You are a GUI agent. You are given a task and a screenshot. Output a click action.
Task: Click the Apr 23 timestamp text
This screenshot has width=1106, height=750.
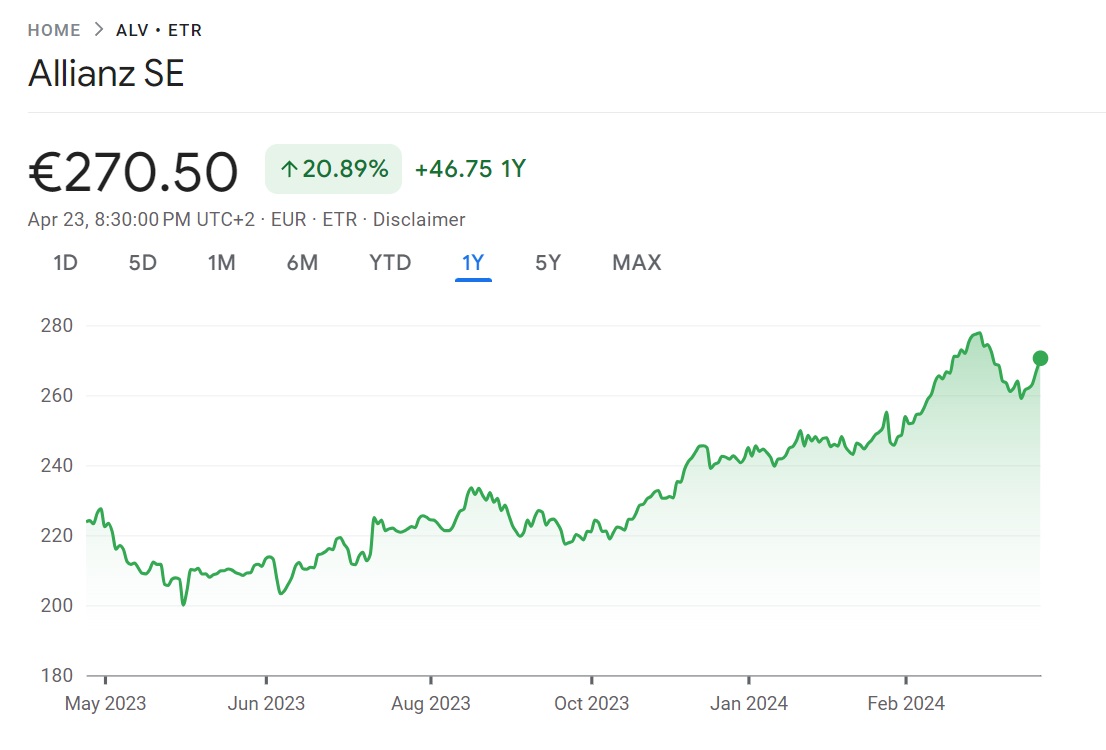coord(141,219)
